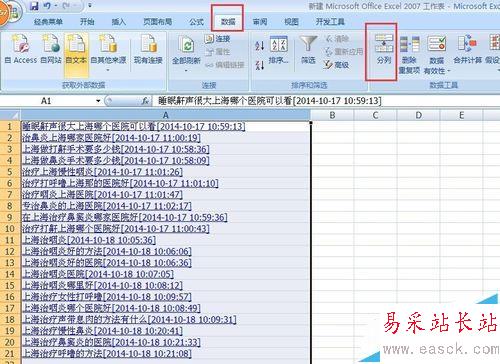Viewport: 500px width, 364px height.
Task: Click Reapply (重新应用) filter item
Action: [343, 52]
